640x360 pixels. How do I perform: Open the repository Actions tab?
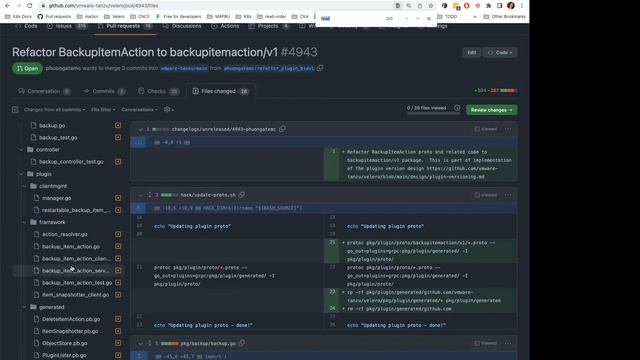tap(225, 26)
